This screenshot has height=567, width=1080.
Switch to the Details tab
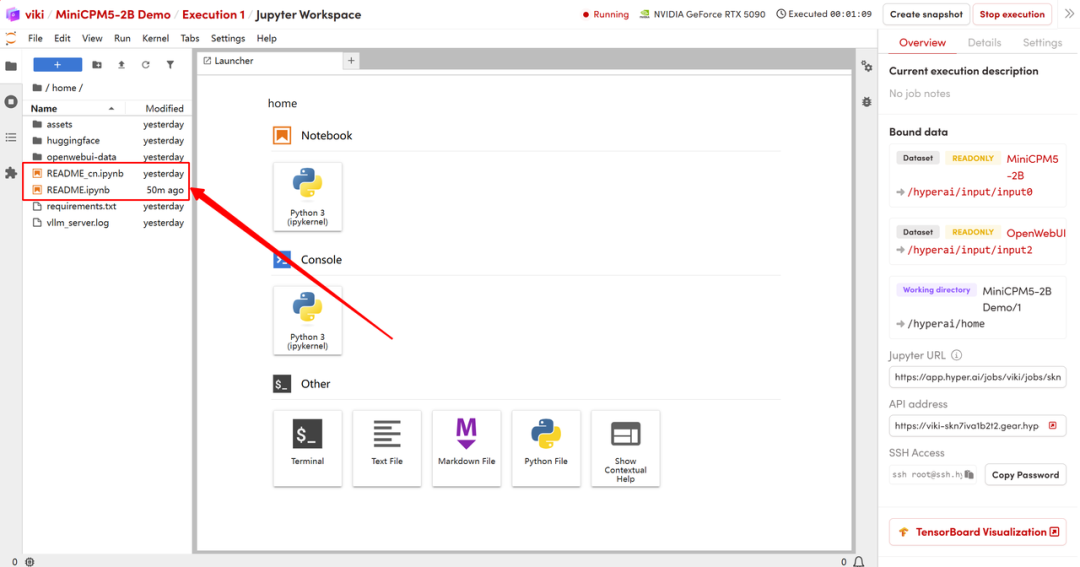tap(984, 43)
